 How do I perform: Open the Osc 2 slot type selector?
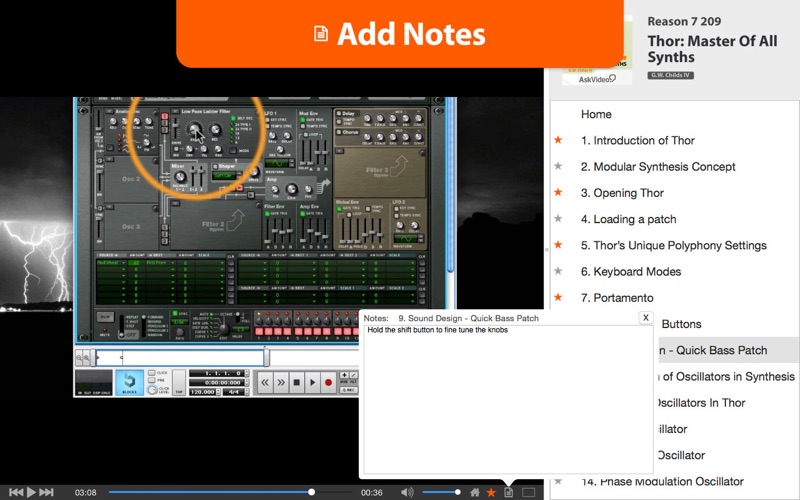(109, 160)
